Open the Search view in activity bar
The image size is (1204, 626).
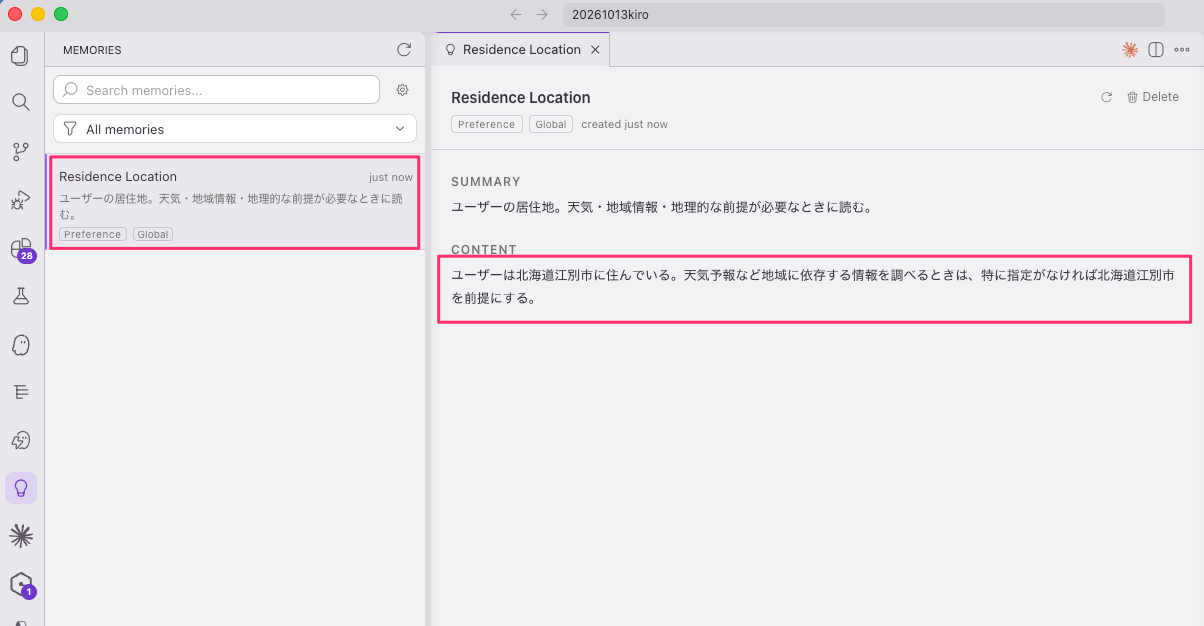coord(20,102)
